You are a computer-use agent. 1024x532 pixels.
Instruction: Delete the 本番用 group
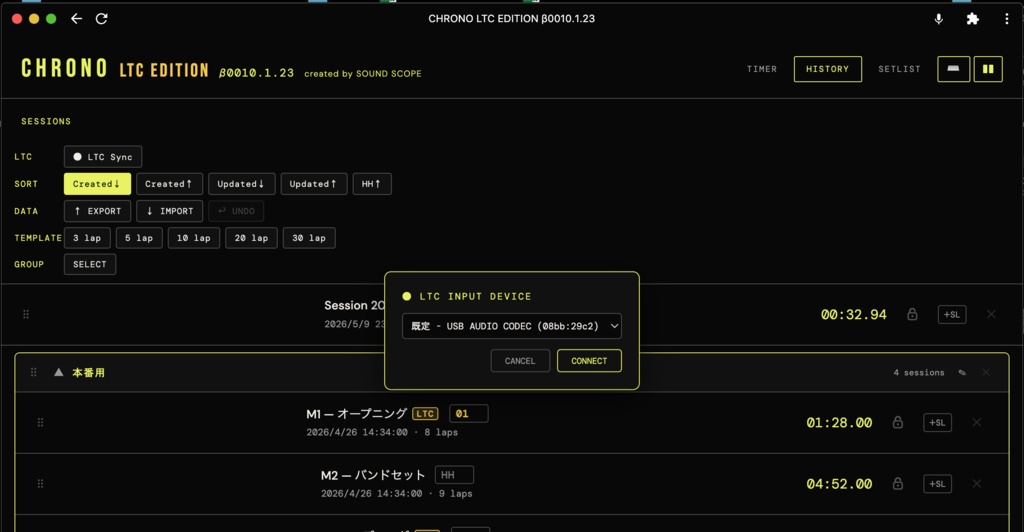(x=986, y=373)
